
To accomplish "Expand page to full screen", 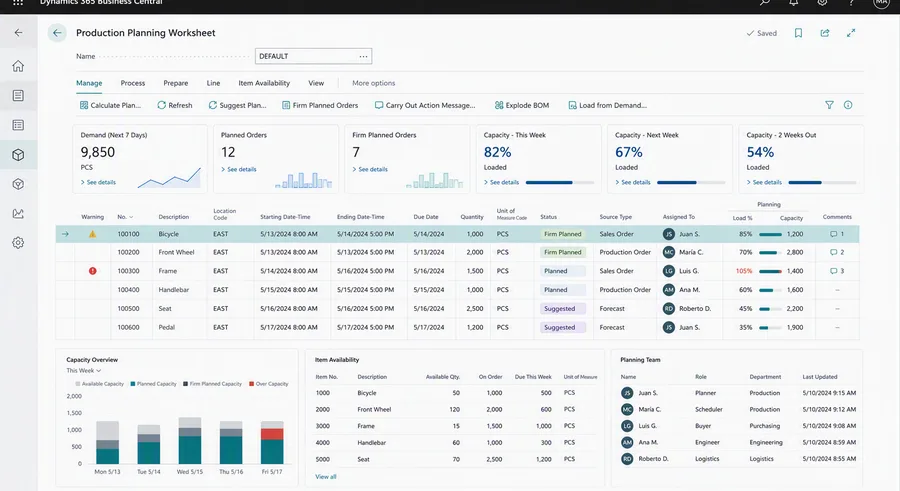I will coord(851,33).
